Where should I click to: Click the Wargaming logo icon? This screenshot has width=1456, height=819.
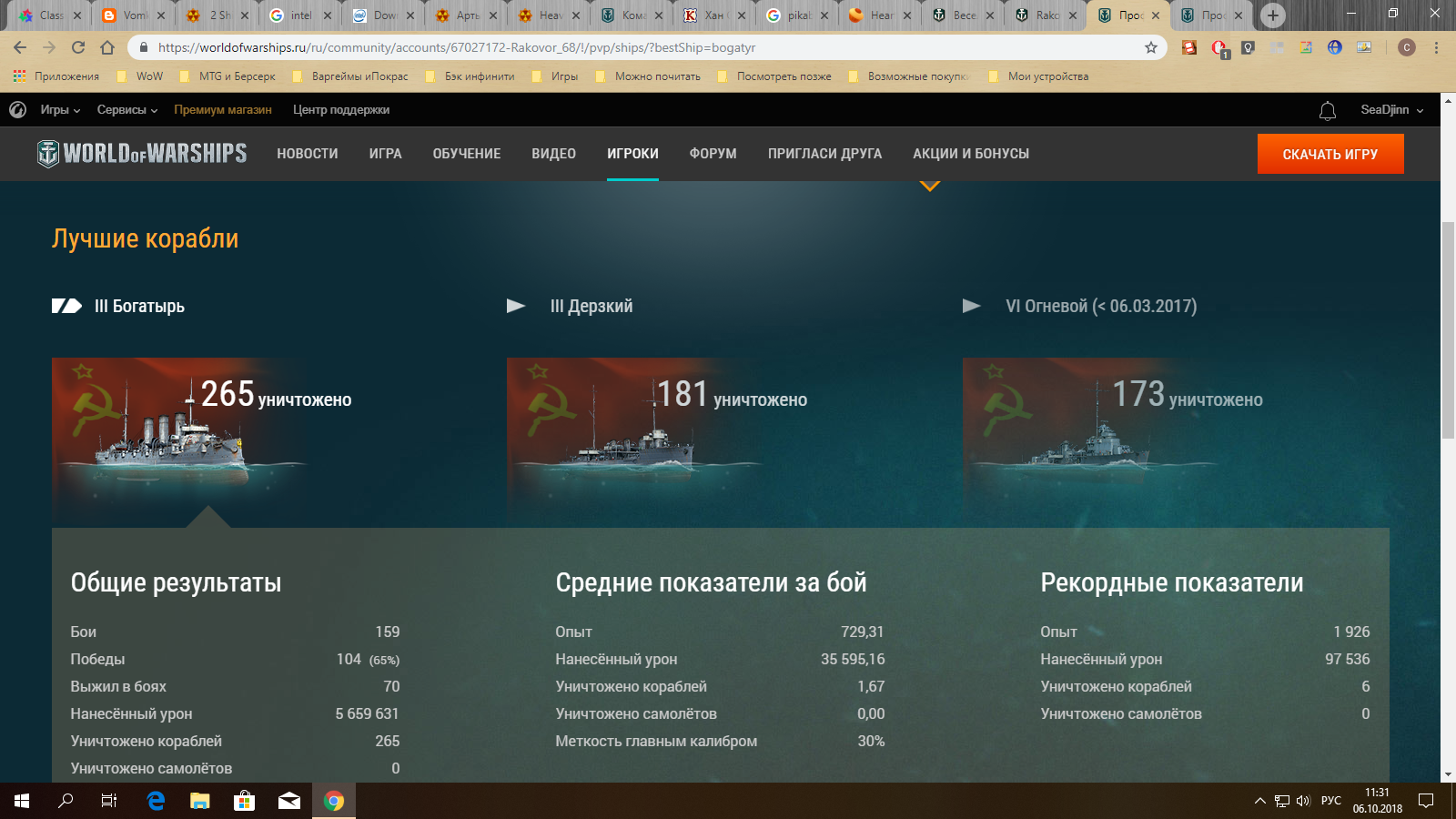(17, 110)
